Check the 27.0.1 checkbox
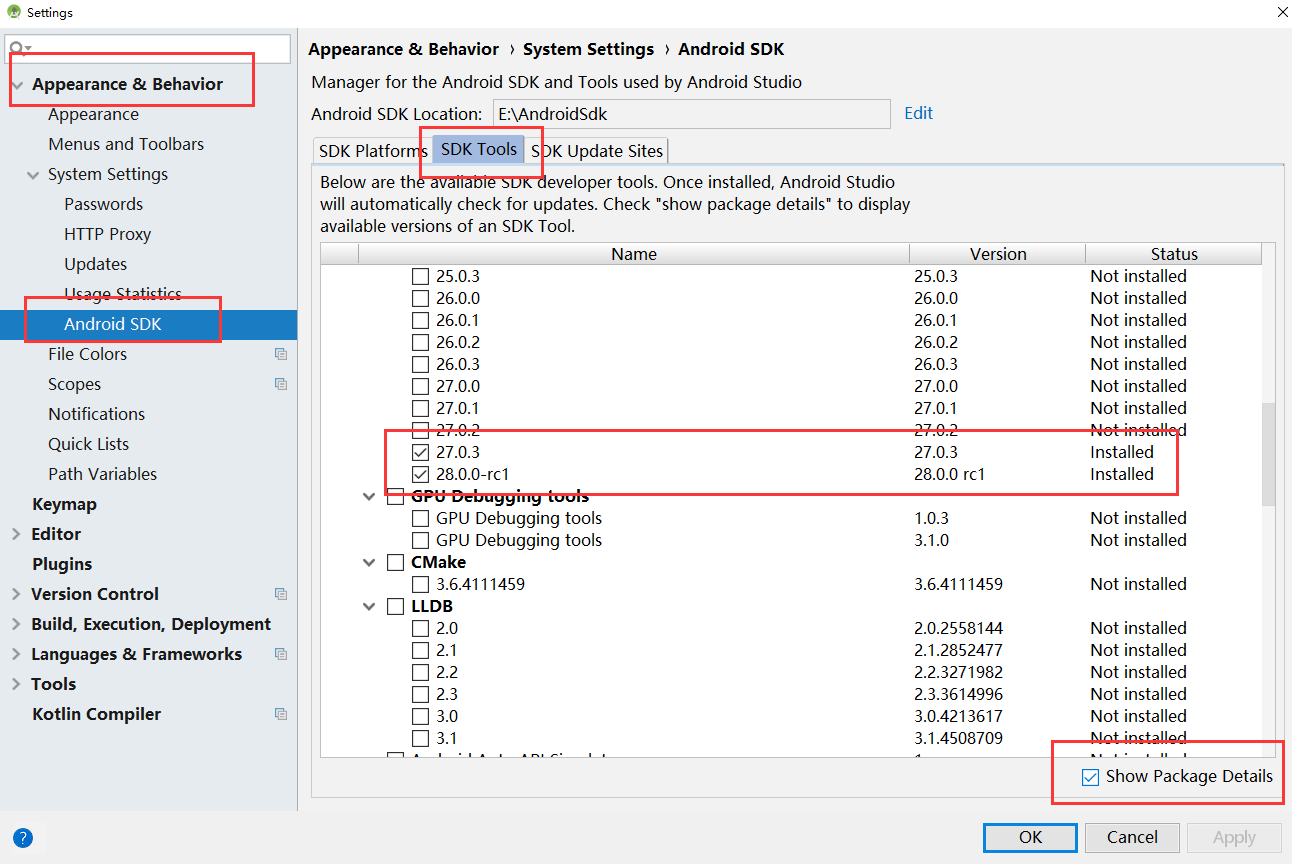The image size is (1292, 864). 421,408
